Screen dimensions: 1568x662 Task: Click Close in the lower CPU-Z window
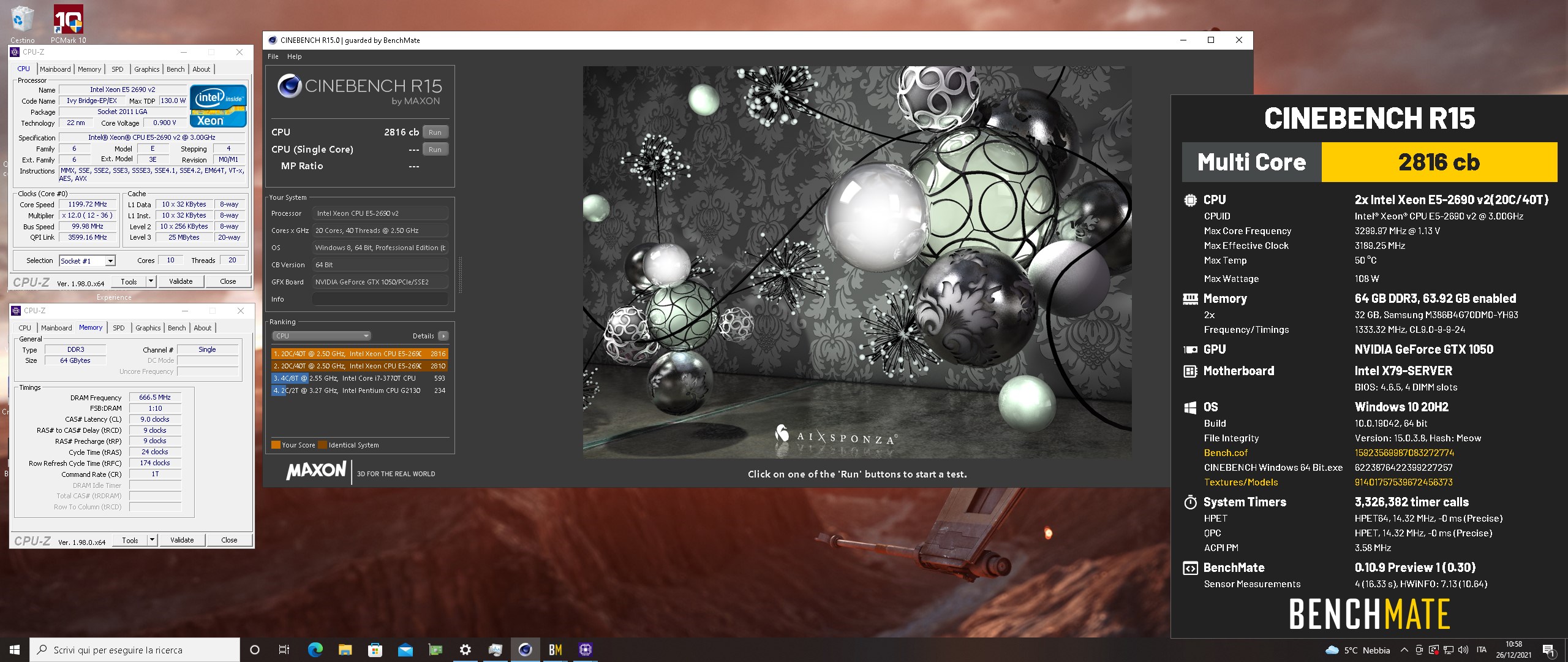click(x=229, y=540)
